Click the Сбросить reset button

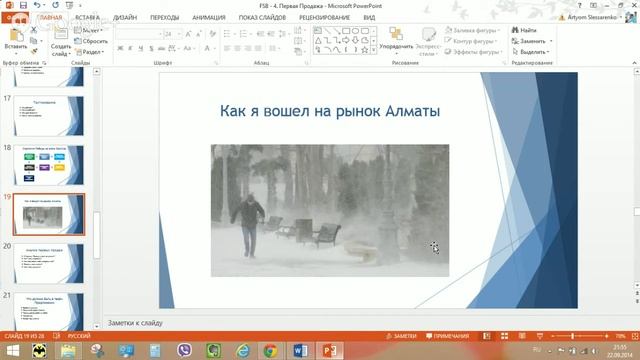(x=91, y=41)
